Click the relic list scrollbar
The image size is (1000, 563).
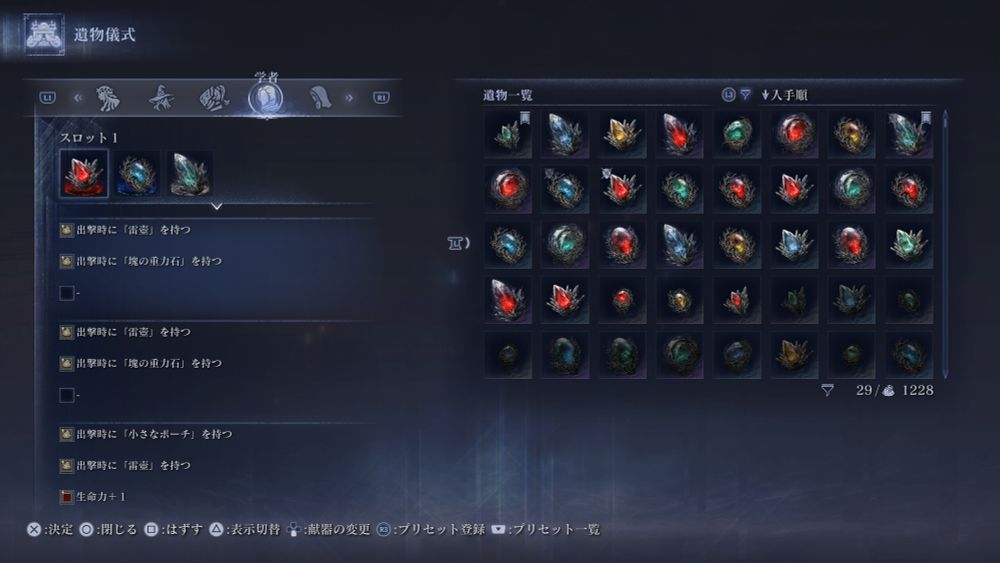[945, 244]
